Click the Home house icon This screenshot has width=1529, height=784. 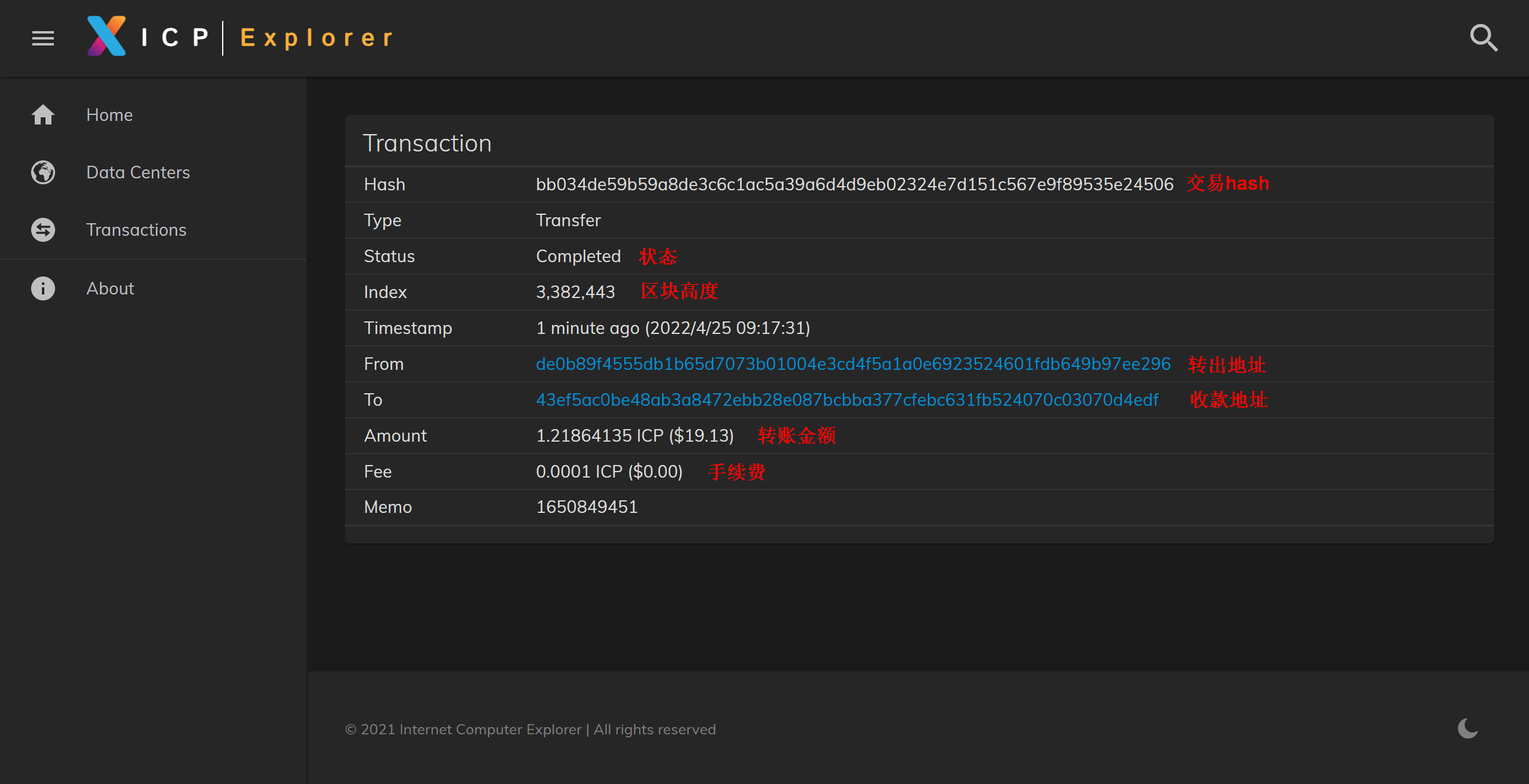pyautogui.click(x=43, y=115)
